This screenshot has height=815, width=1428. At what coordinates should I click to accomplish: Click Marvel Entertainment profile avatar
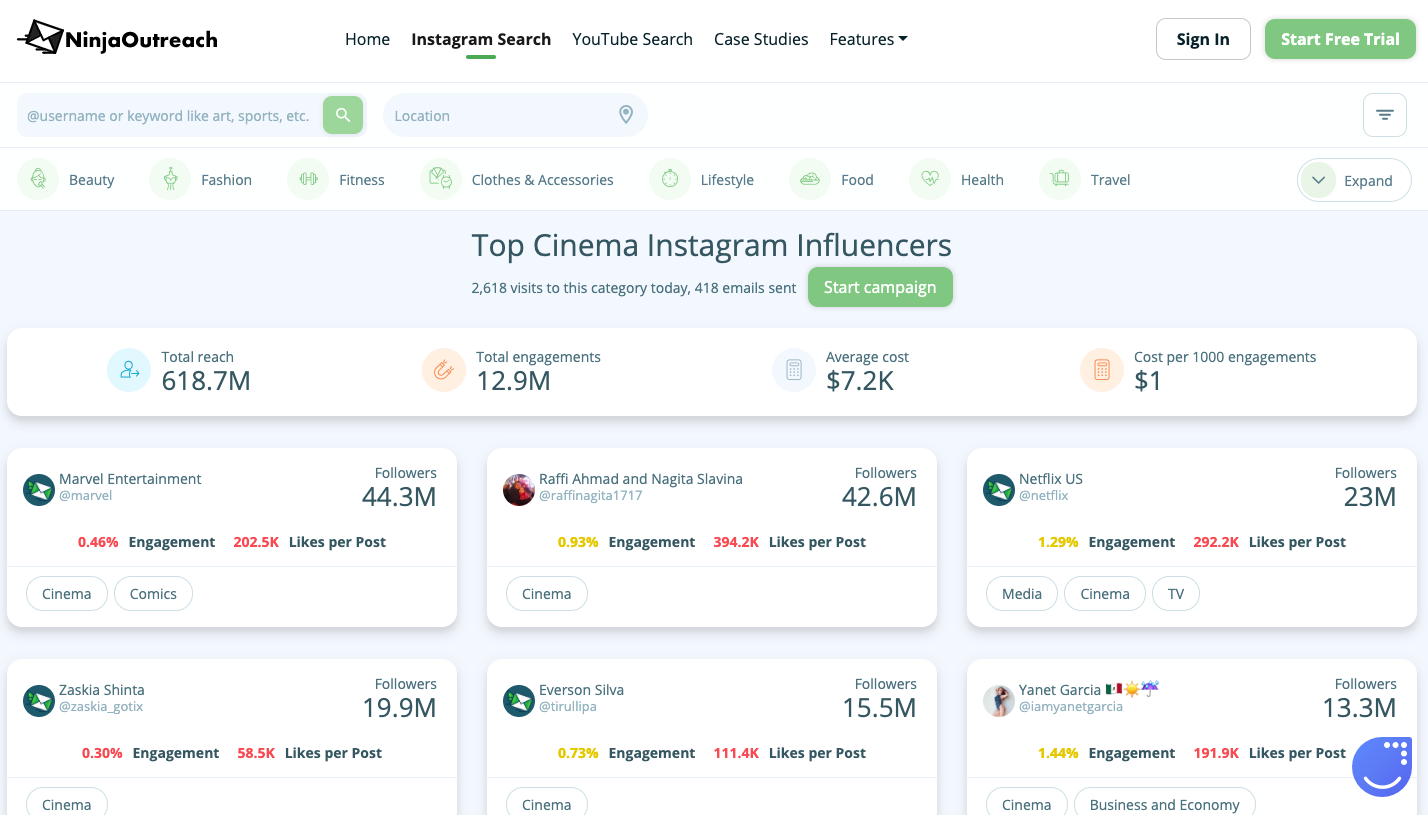39,490
